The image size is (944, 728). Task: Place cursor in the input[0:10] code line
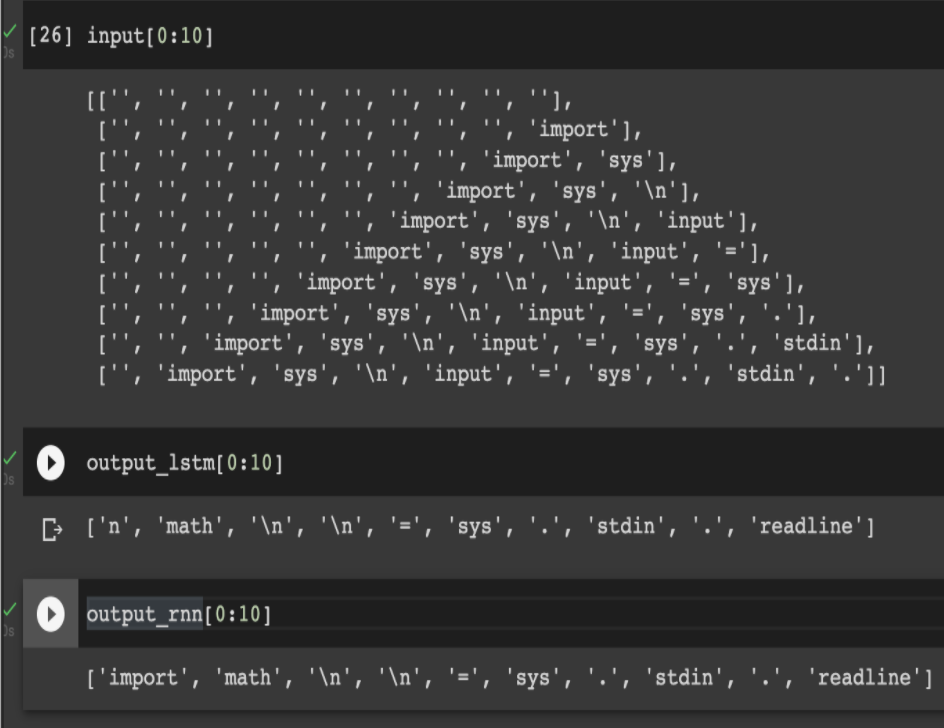point(150,37)
